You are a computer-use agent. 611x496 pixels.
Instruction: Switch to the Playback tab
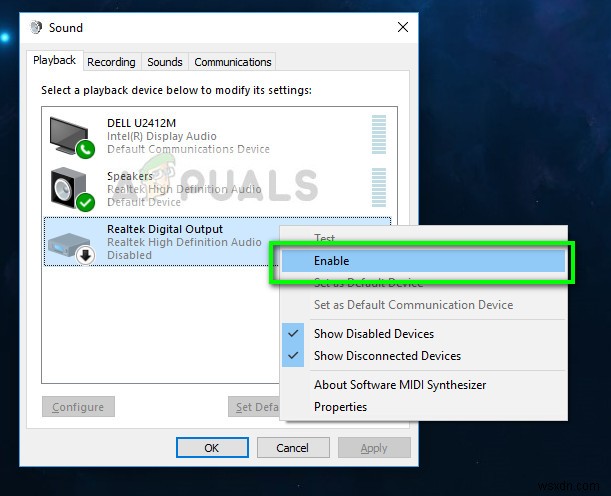(55, 60)
